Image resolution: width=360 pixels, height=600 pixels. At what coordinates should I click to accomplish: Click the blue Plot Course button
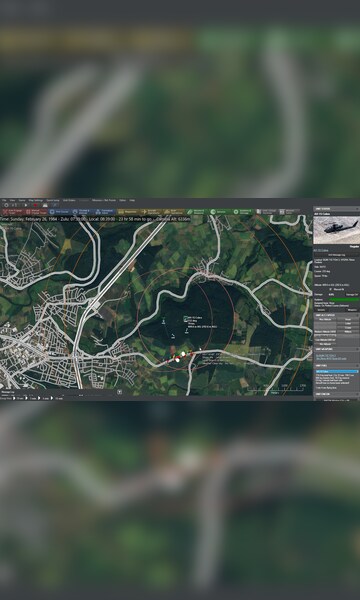click(59, 212)
